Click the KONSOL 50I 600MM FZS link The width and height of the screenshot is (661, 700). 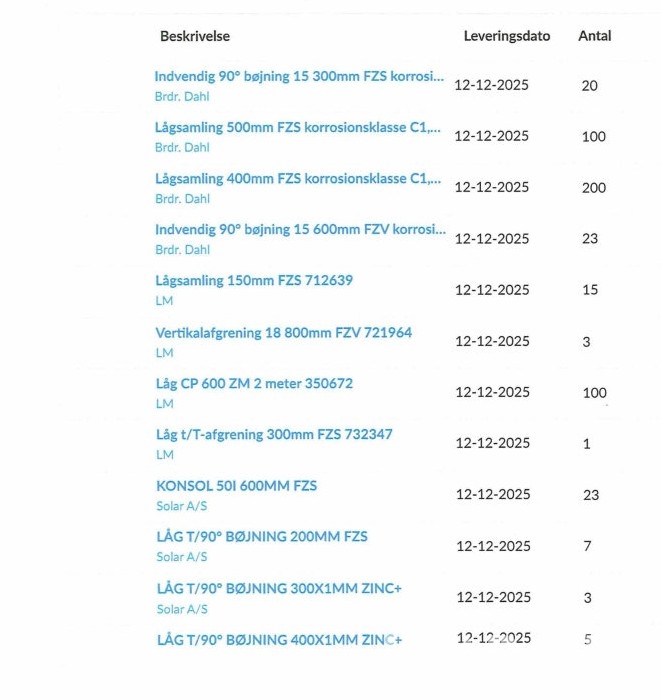(x=237, y=486)
